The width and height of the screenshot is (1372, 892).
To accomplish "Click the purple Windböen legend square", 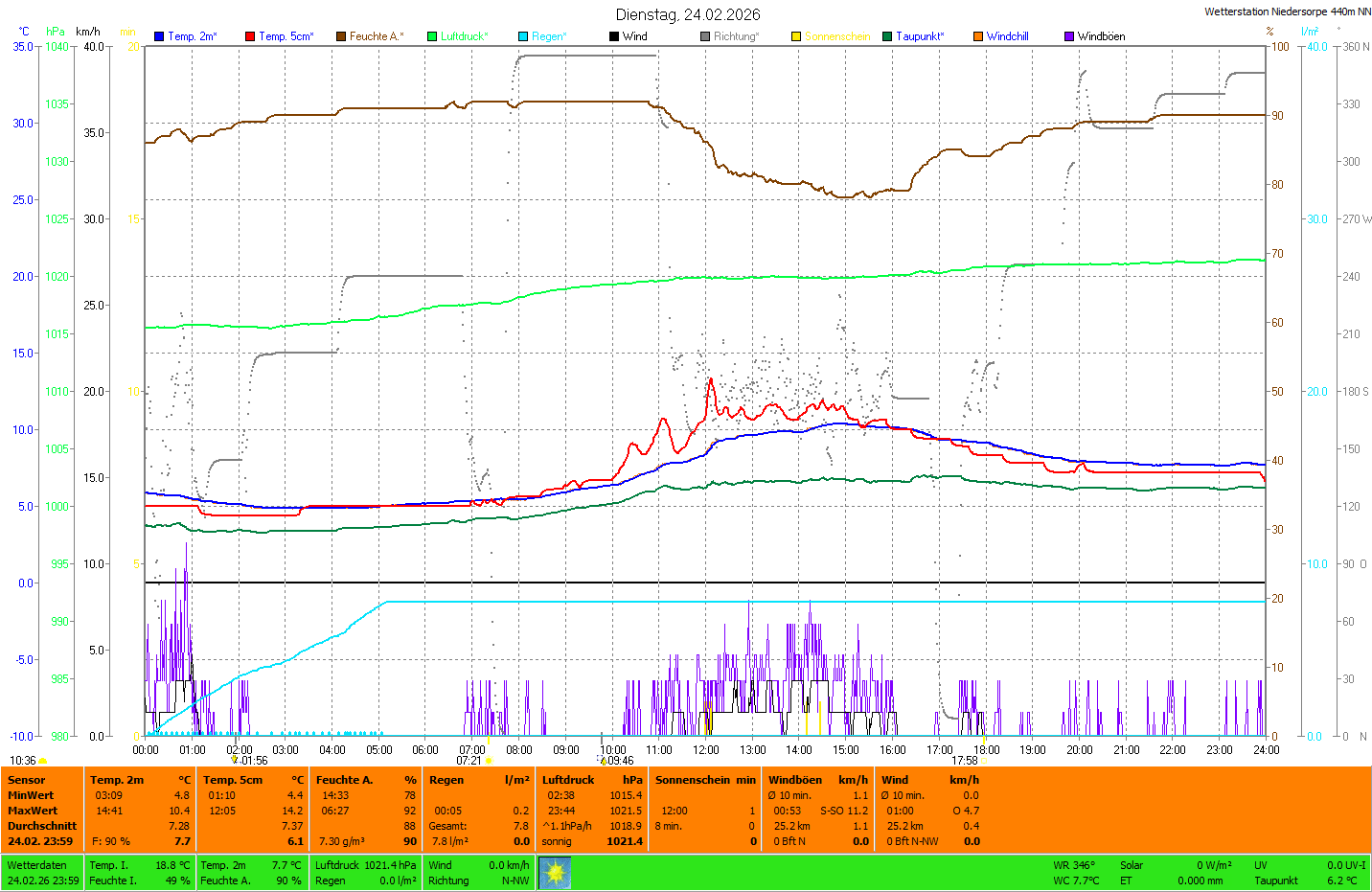I will (x=1069, y=36).
